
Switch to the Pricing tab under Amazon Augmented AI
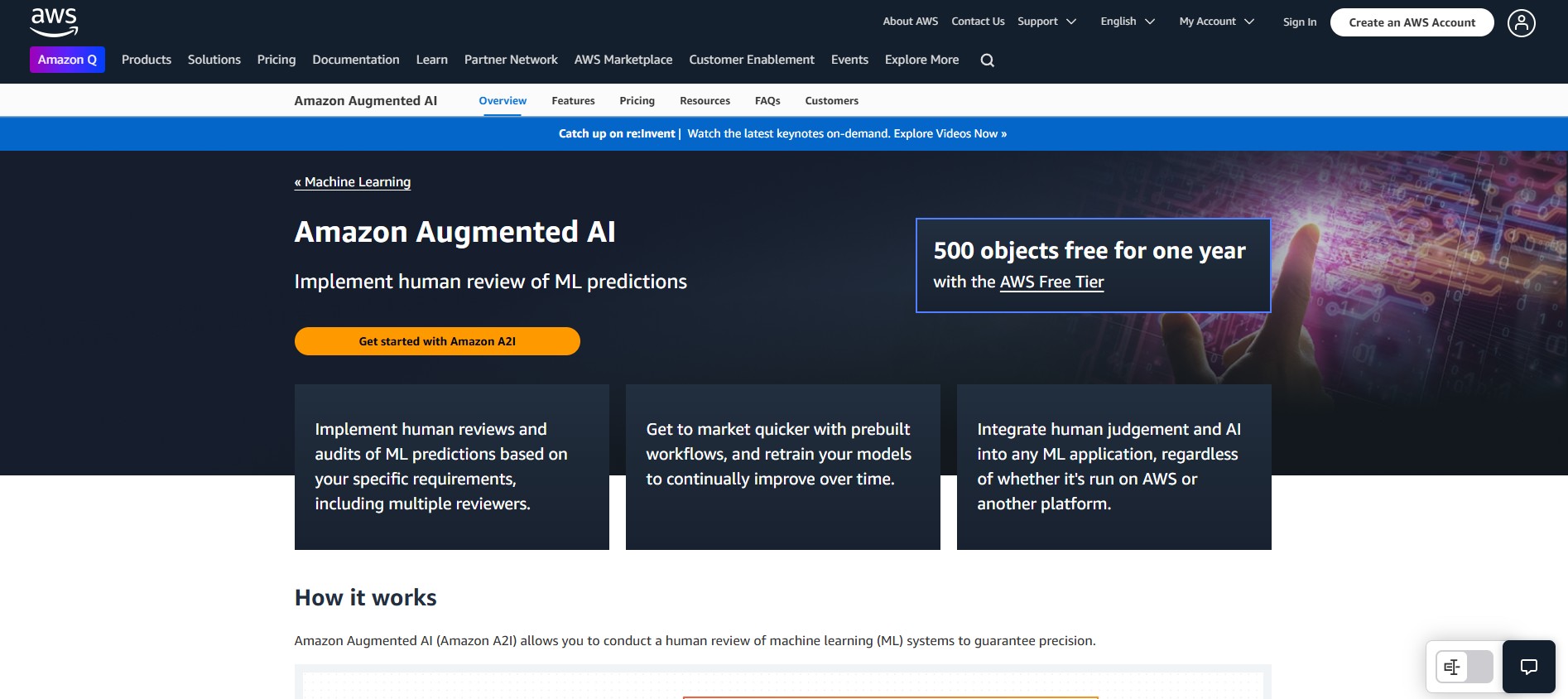(637, 101)
